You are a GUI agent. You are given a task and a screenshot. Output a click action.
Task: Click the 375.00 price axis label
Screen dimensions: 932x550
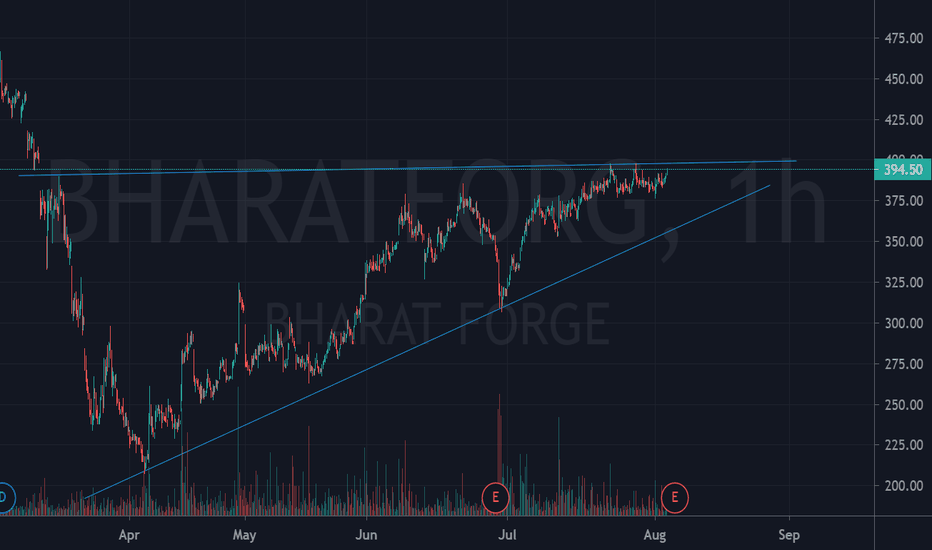[903, 201]
